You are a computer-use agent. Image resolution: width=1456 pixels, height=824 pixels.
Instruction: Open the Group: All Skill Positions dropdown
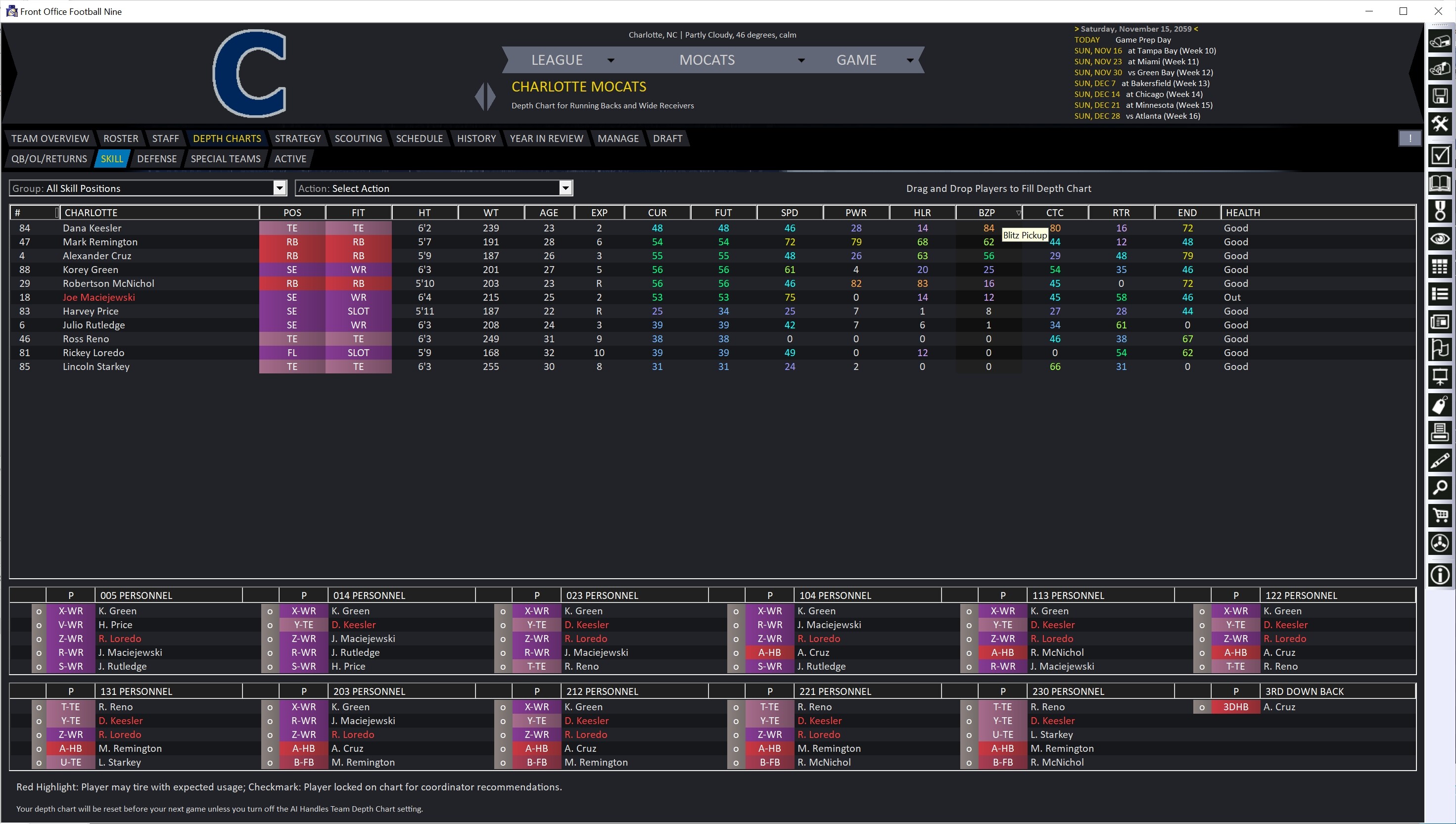279,187
